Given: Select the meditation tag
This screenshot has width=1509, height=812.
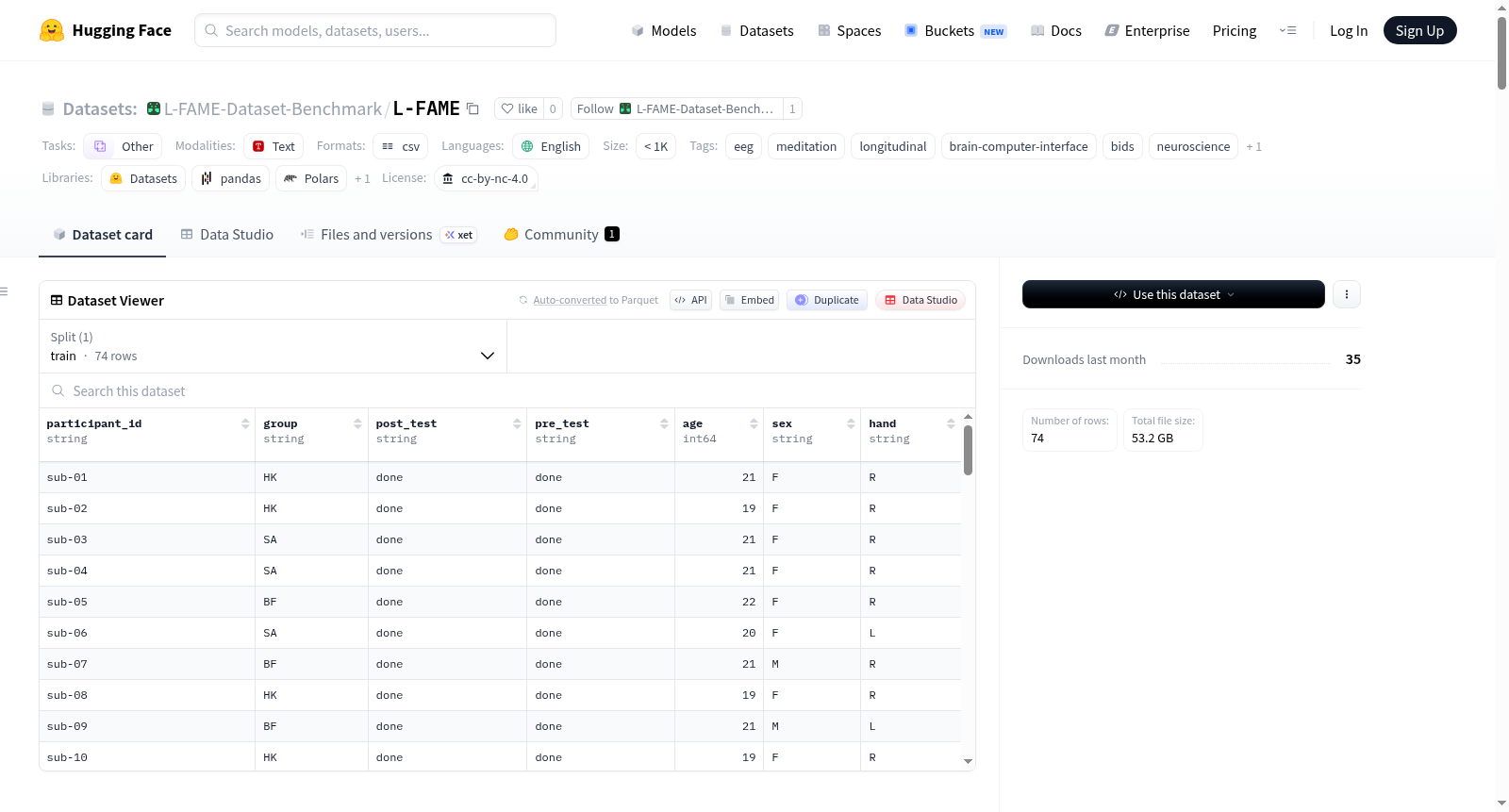Looking at the screenshot, I should [806, 146].
